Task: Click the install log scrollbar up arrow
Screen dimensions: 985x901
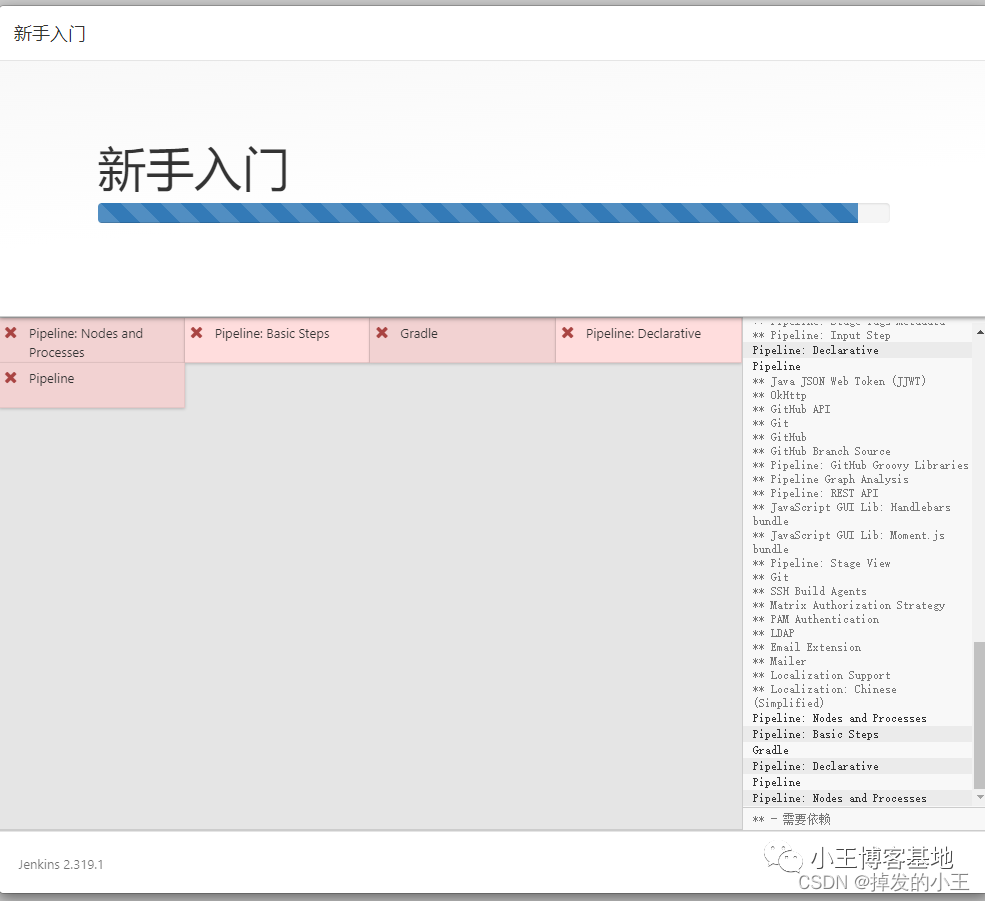Action: coord(979,332)
